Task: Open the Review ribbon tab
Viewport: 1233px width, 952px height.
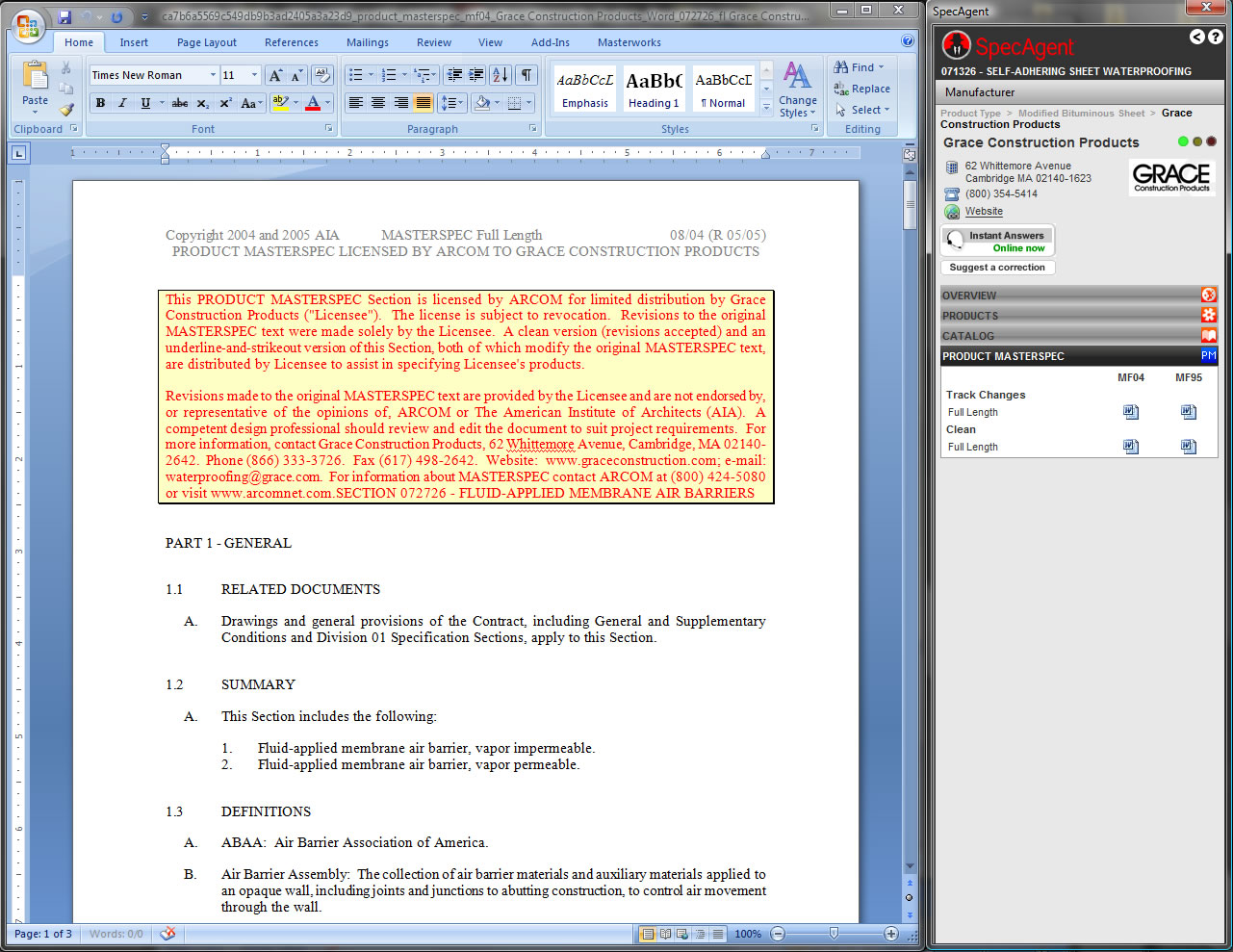Action: pos(434,42)
